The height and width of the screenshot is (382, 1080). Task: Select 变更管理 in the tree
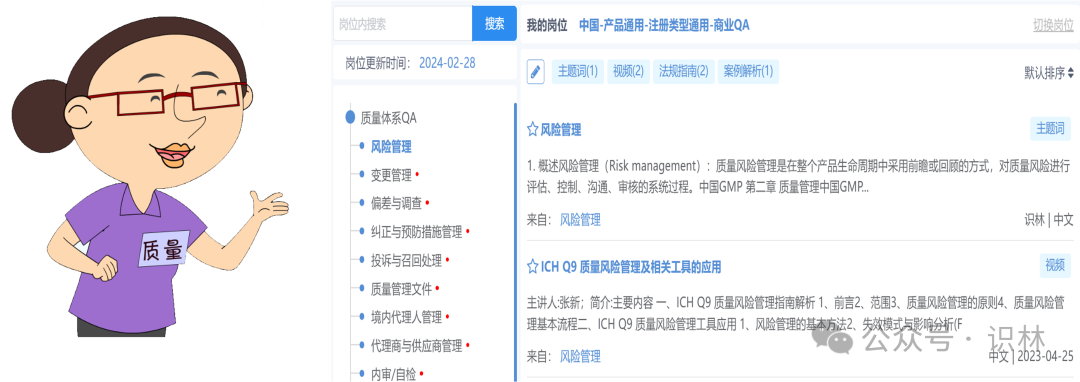[391, 175]
